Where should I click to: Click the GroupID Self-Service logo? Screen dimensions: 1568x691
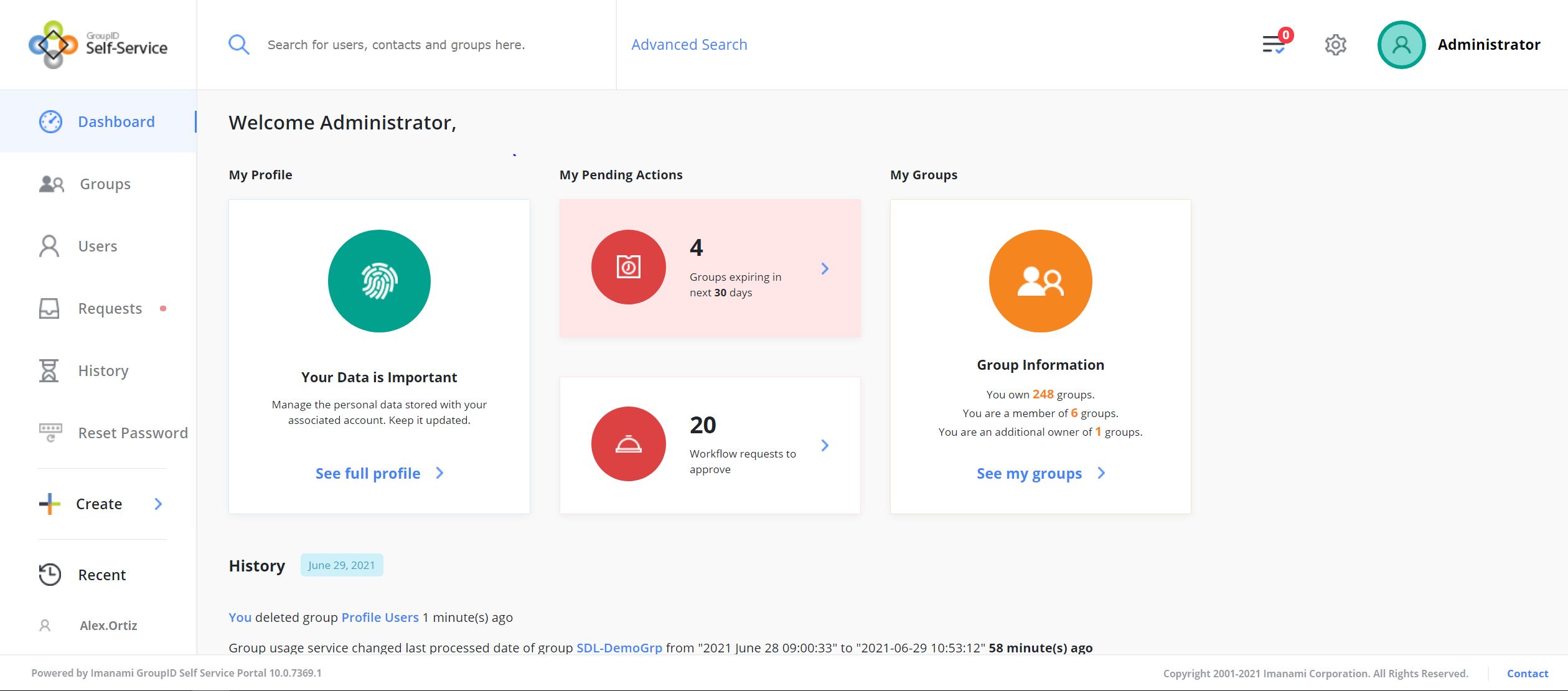pyautogui.click(x=98, y=45)
